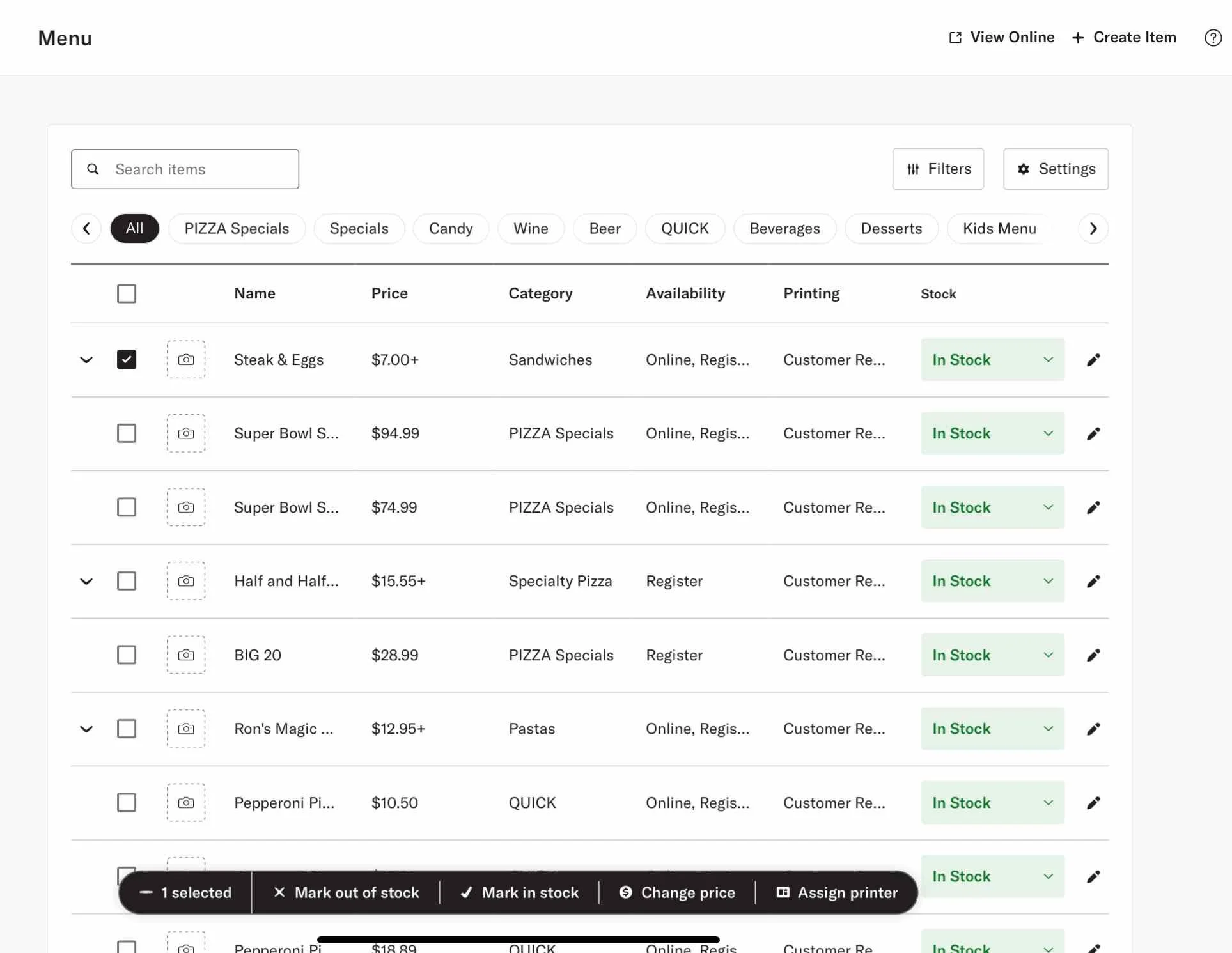
Task: Check the $74.99 Super Bowl item checkbox
Action: pos(127,507)
